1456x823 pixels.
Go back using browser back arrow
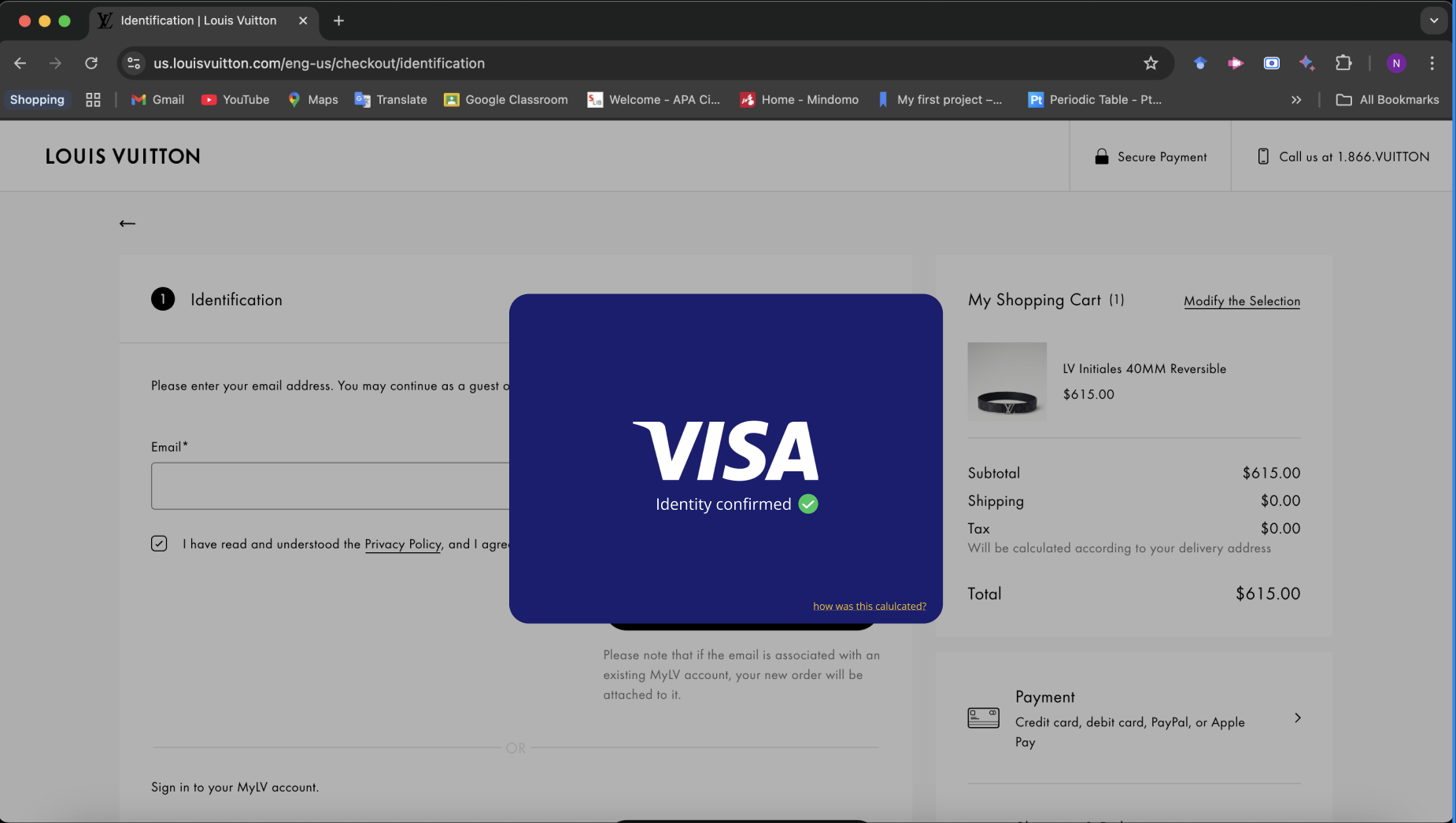click(20, 63)
